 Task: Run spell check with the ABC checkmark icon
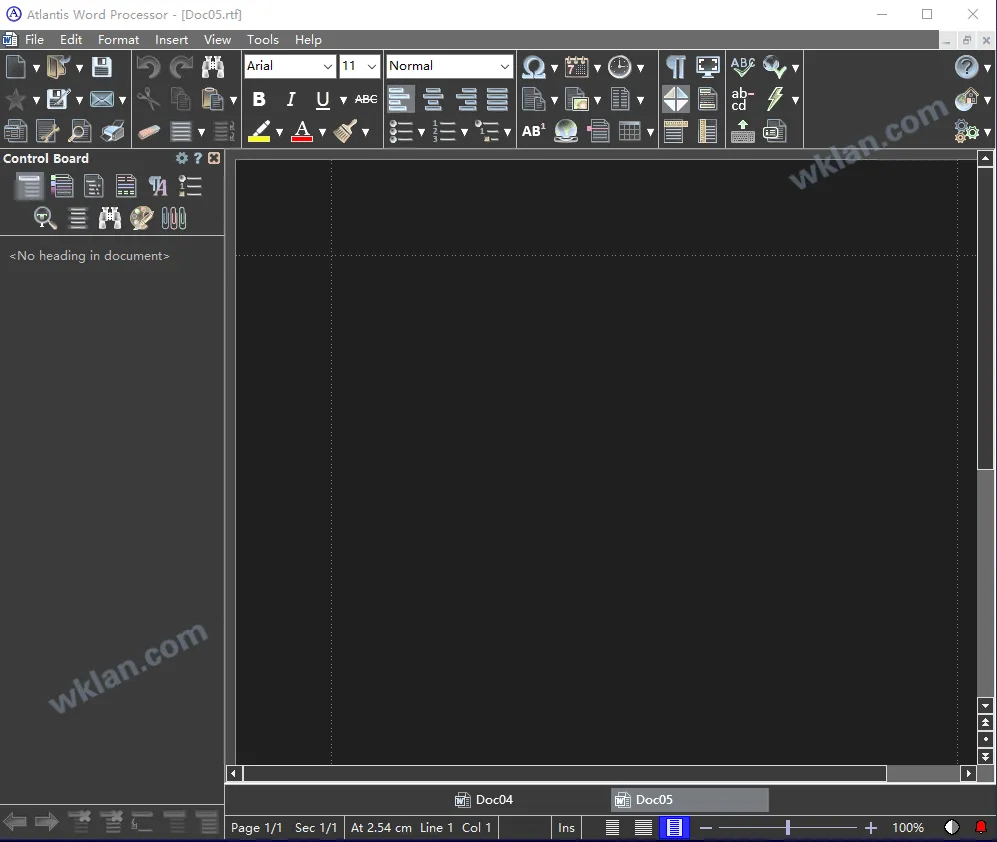pyautogui.click(x=742, y=67)
